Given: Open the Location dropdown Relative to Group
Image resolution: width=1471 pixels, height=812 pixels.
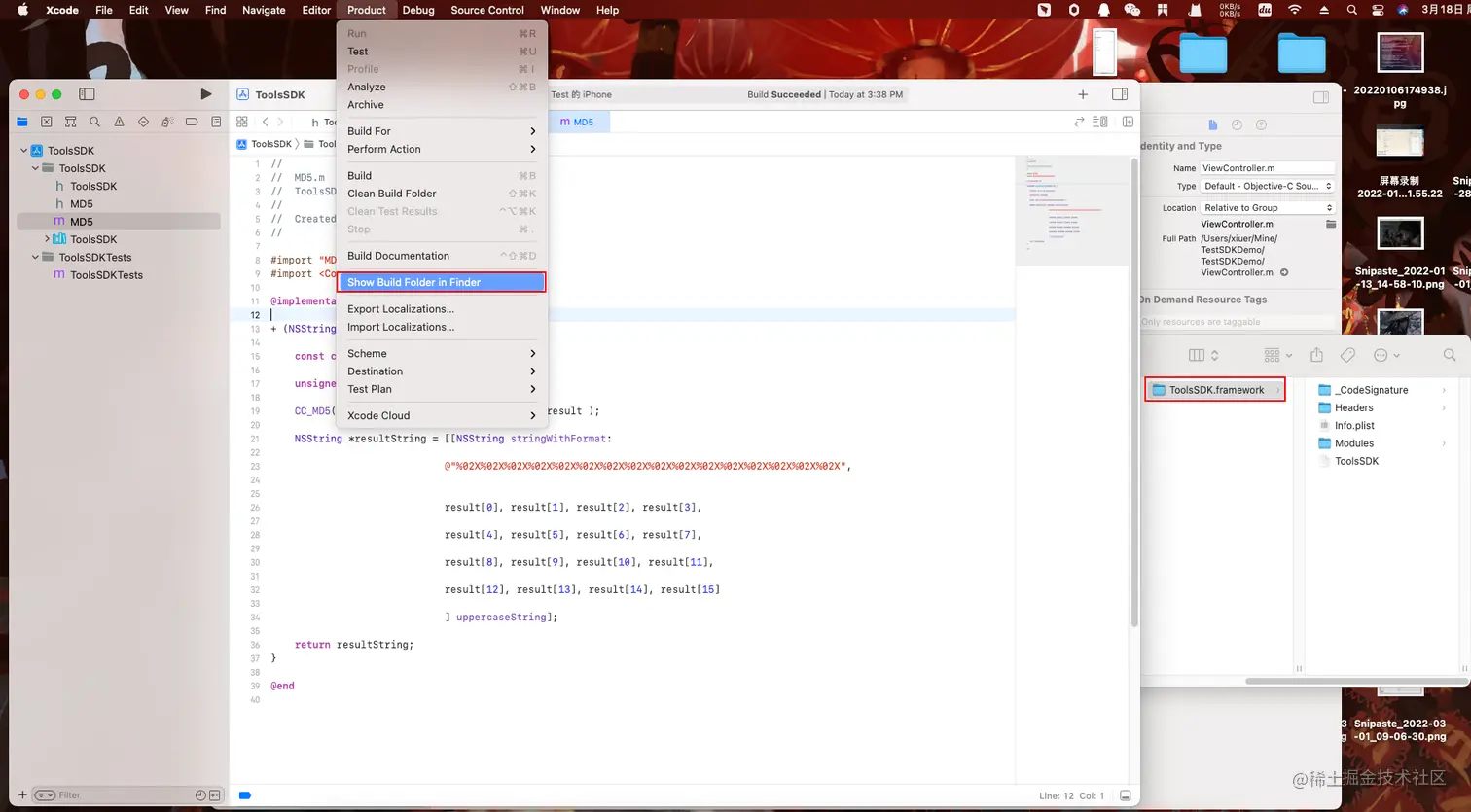Looking at the screenshot, I should pyautogui.click(x=1267, y=208).
